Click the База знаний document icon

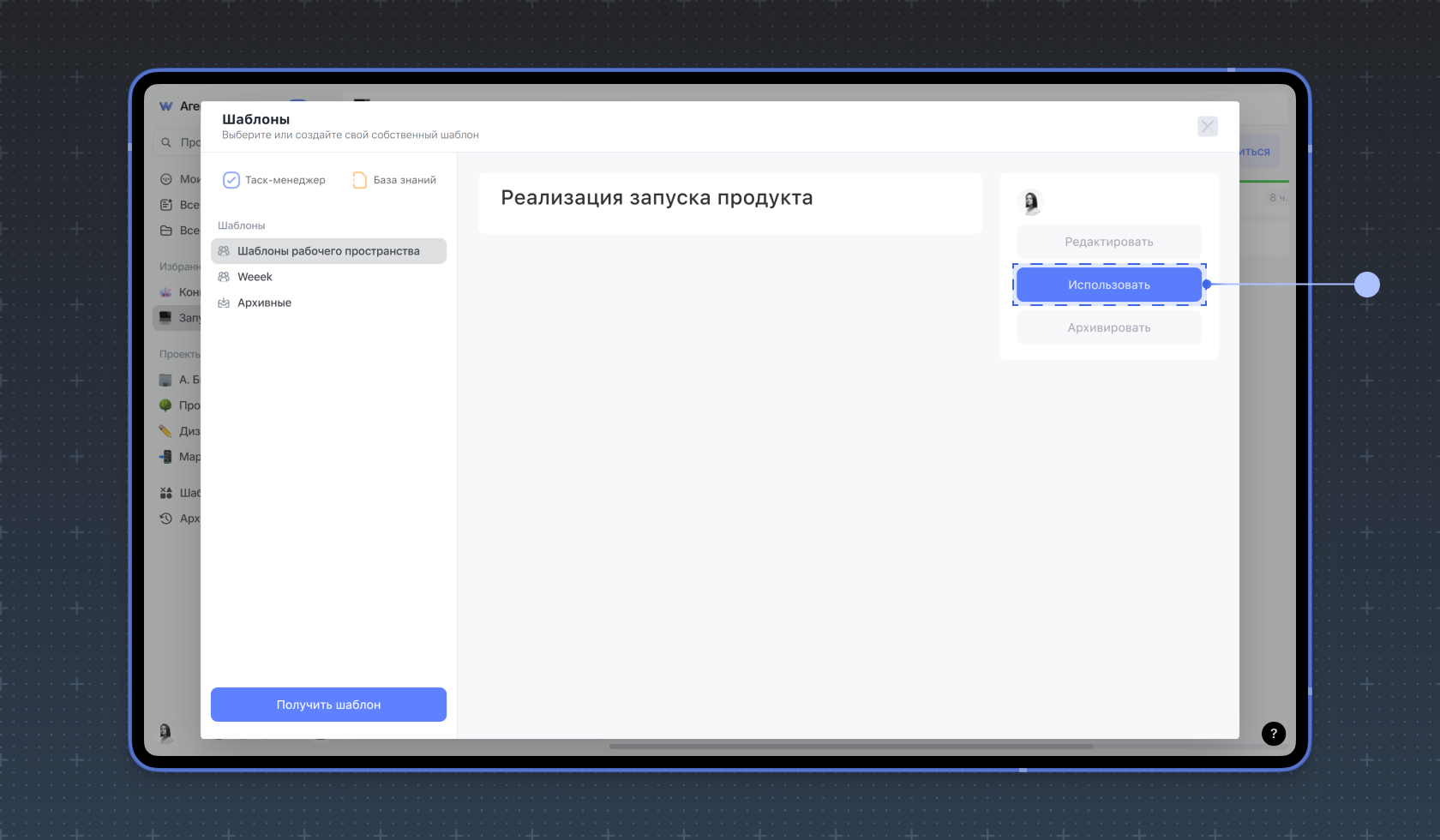360,180
